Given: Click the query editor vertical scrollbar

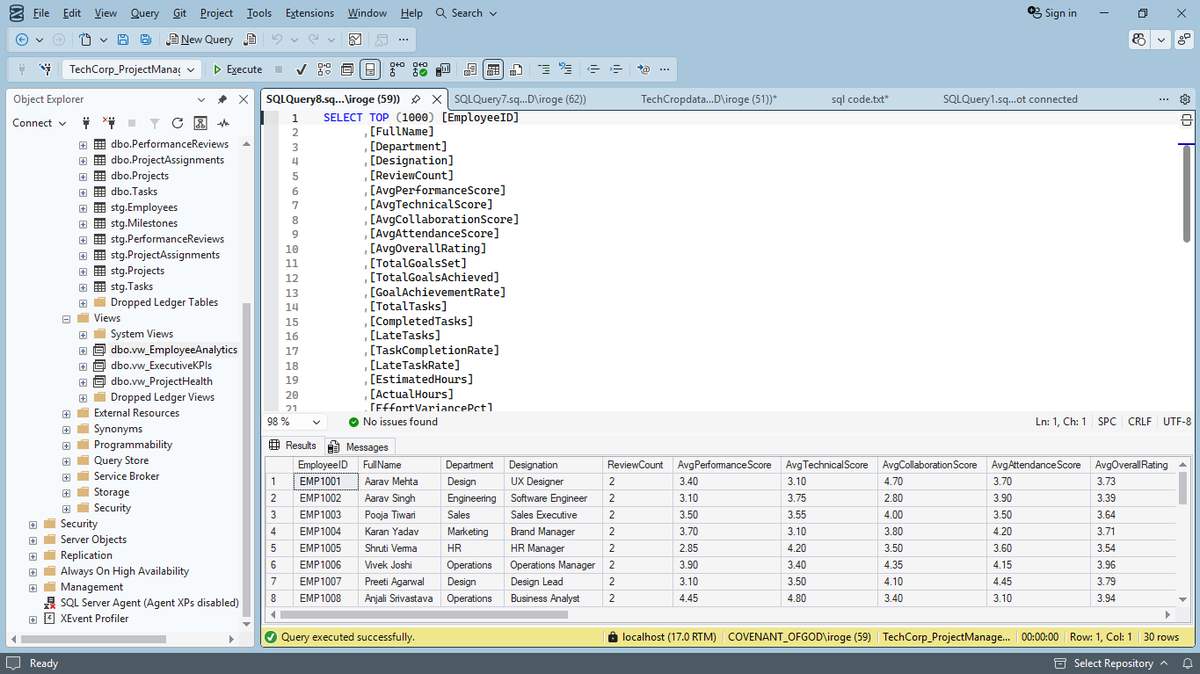Looking at the screenshot, I should [x=1186, y=195].
